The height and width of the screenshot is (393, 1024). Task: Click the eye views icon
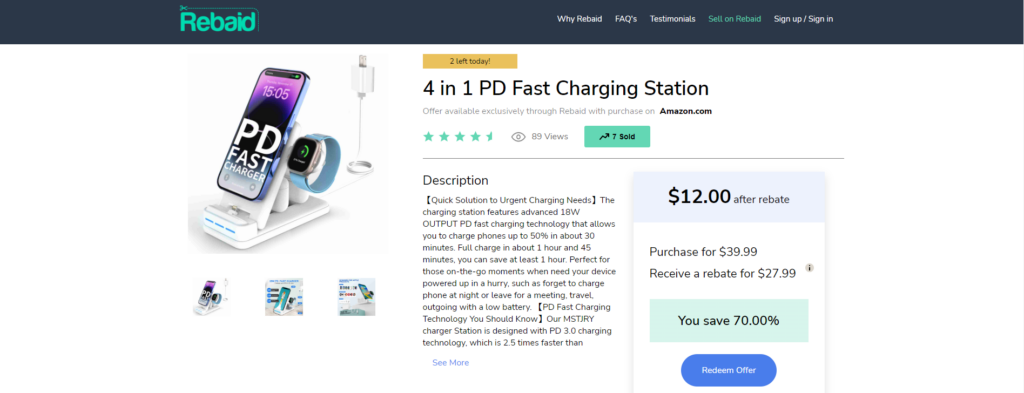519,137
